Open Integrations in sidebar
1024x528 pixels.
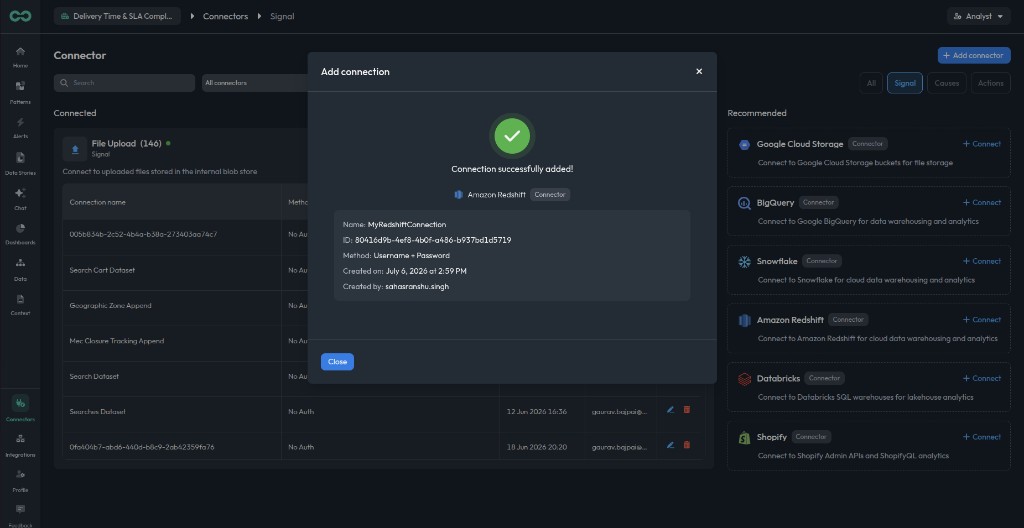pyautogui.click(x=20, y=445)
